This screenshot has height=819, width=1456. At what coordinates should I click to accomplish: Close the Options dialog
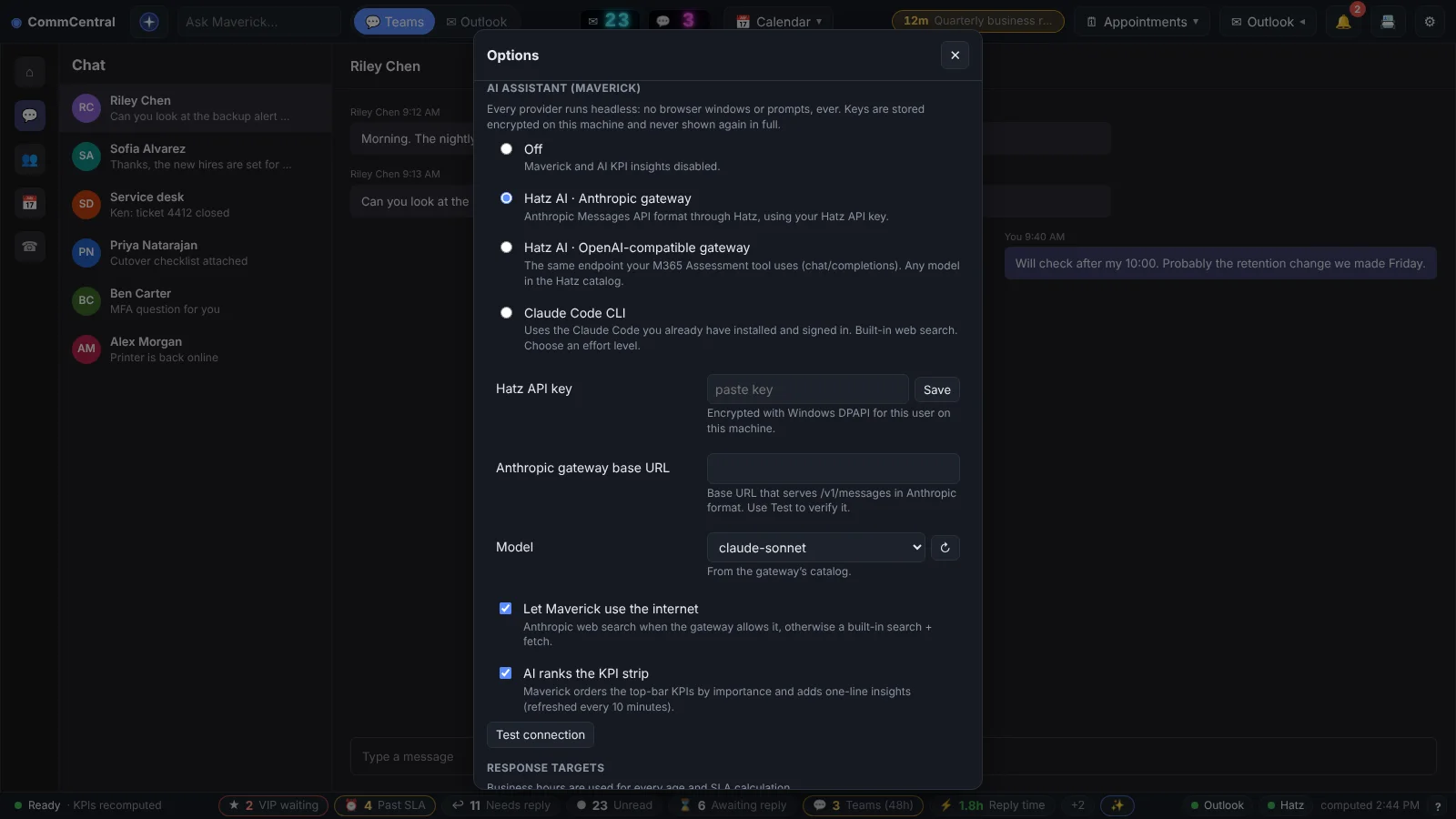(955, 56)
